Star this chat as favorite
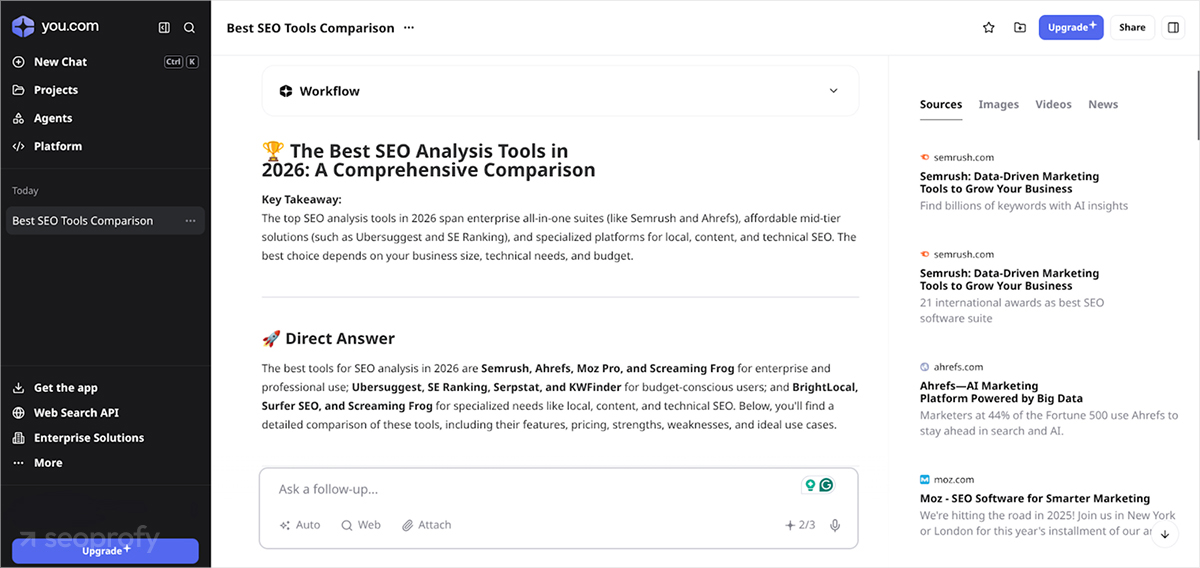 989,28
